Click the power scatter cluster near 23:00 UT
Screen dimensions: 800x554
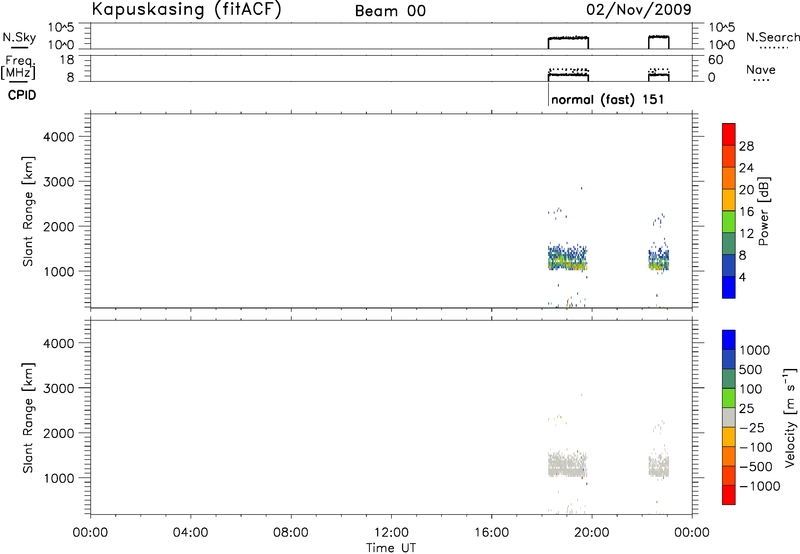[659, 259]
